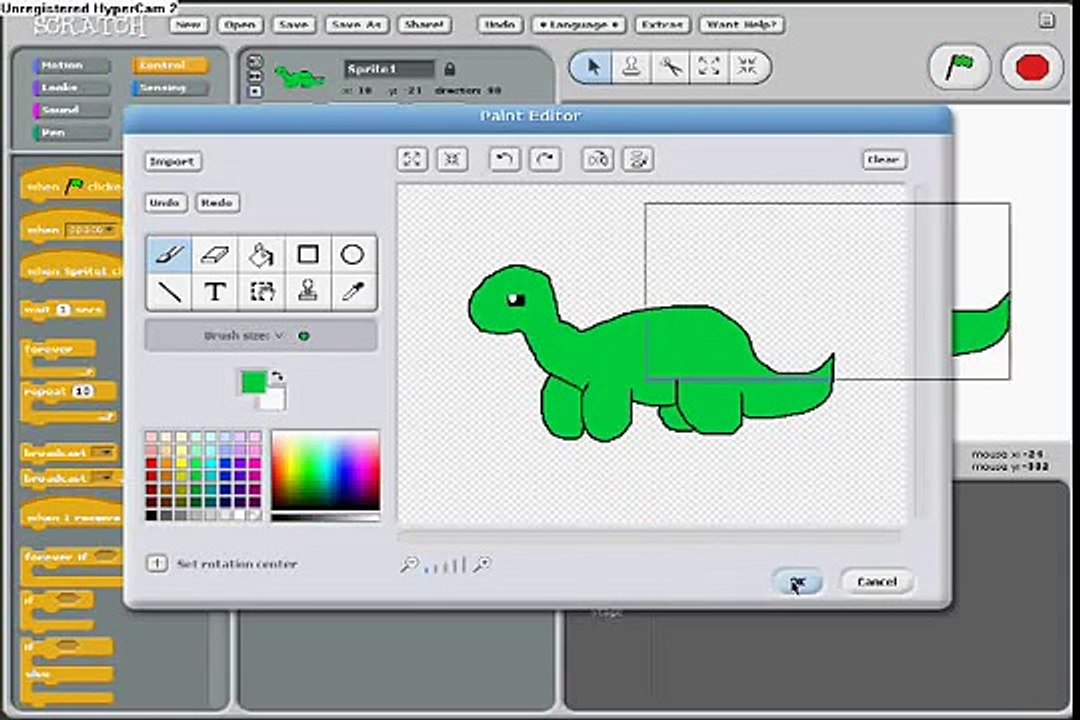Open message dropdown in first broadcast block
1080x720 pixels.
click(x=103, y=453)
